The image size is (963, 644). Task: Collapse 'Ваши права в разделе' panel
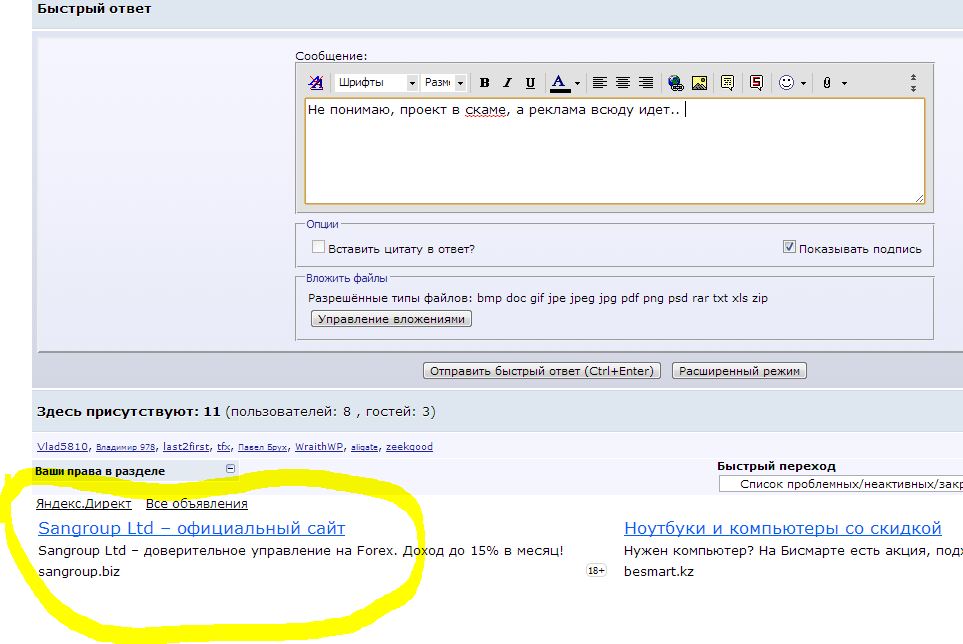tap(230, 469)
